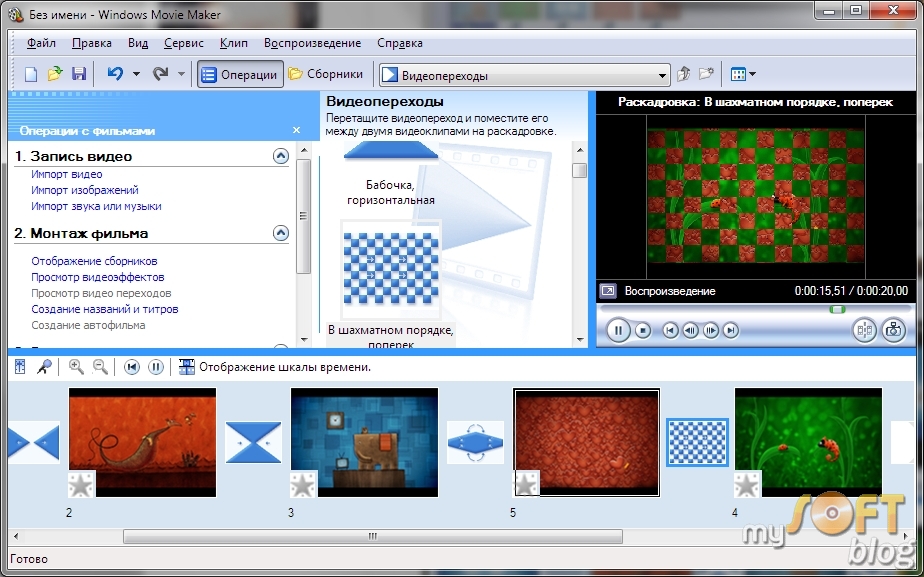The width and height of the screenshot is (924, 577).
Task: Save project using the floppy disk icon
Action: [79, 74]
